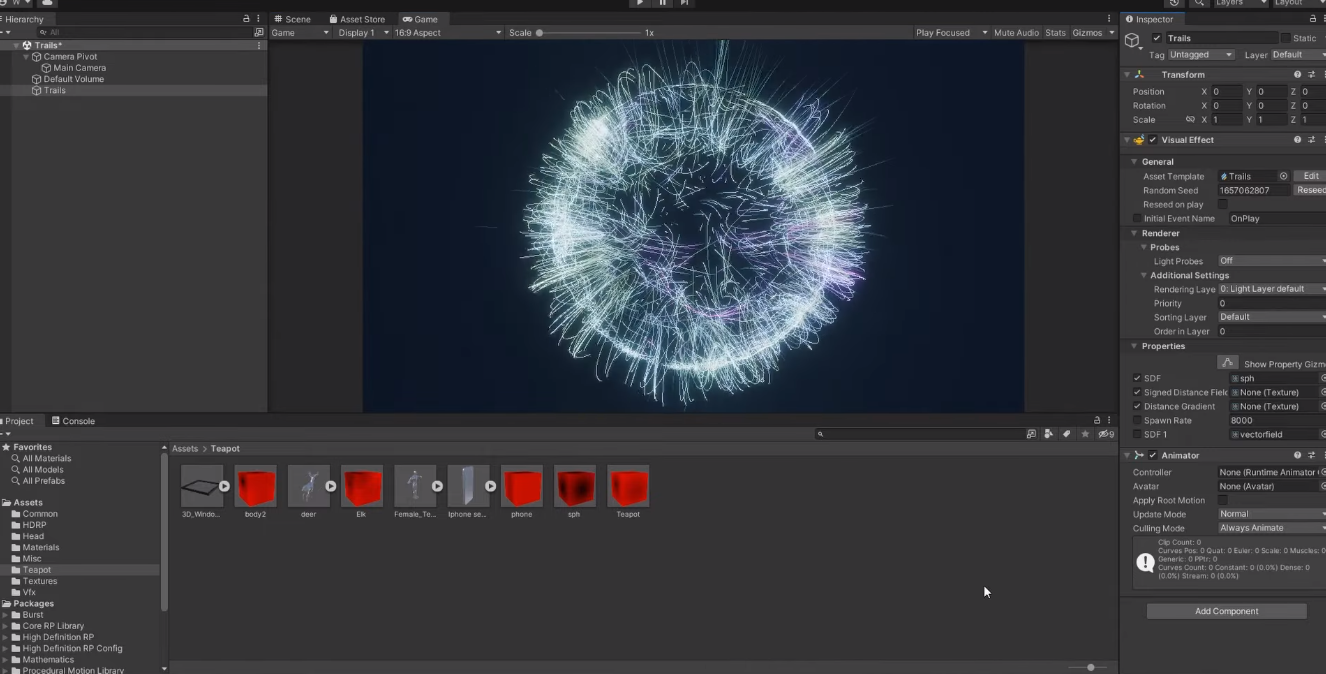Open the search by Label filter icon

pos(1066,433)
